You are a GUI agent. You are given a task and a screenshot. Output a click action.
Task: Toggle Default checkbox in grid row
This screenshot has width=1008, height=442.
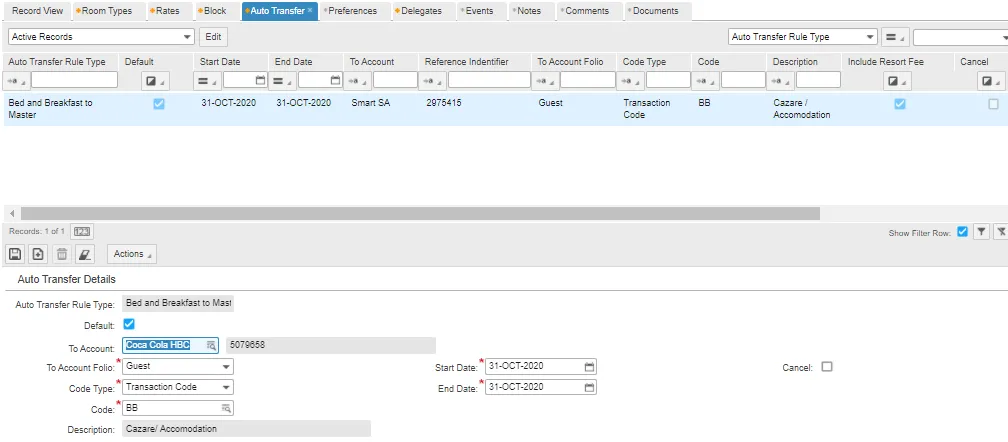click(159, 103)
